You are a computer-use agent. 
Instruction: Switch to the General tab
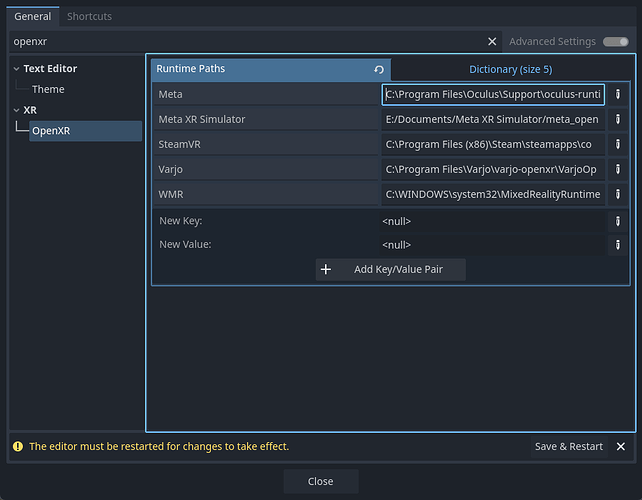(33, 16)
